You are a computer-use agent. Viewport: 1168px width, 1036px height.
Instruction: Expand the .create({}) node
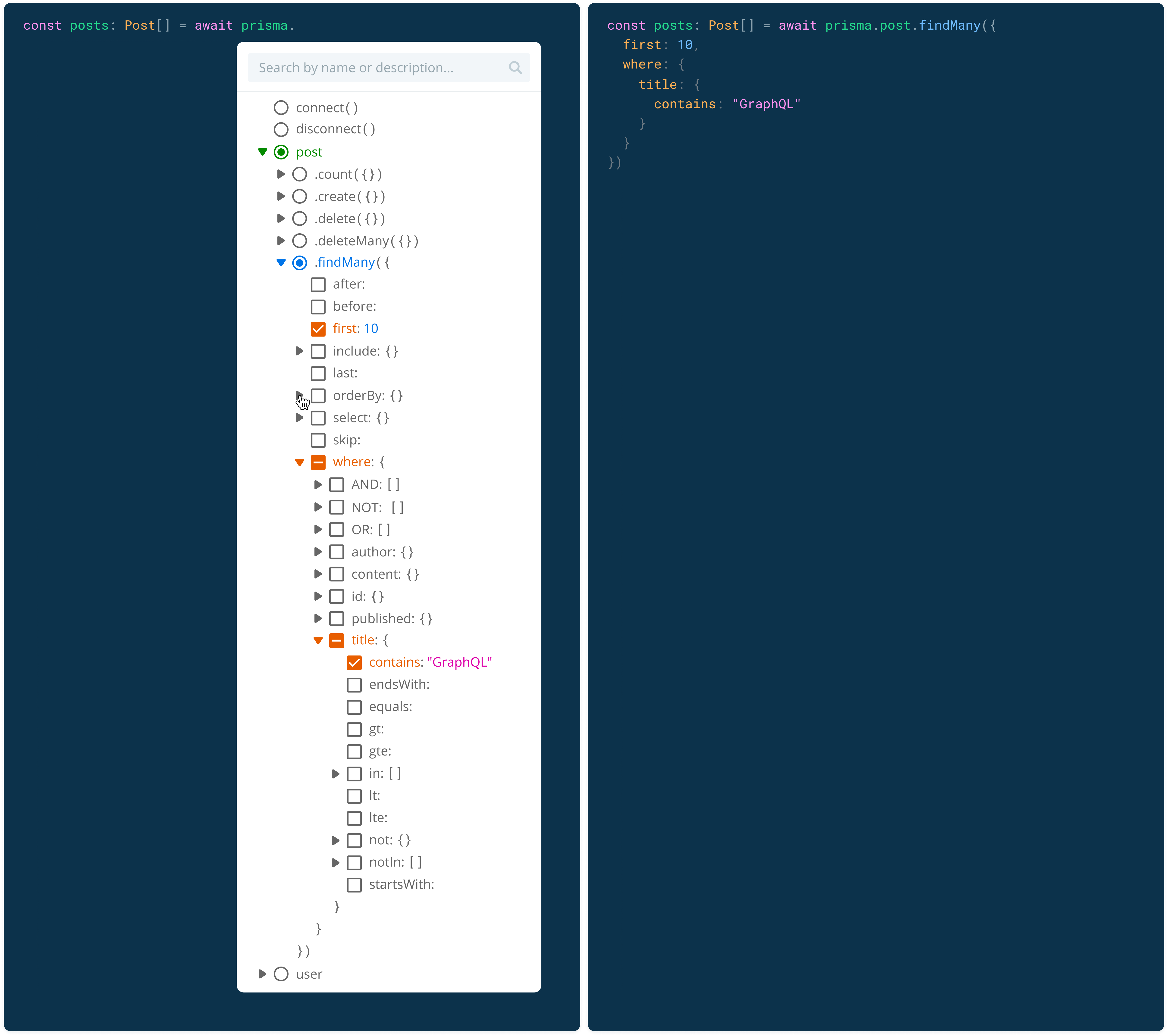(281, 197)
